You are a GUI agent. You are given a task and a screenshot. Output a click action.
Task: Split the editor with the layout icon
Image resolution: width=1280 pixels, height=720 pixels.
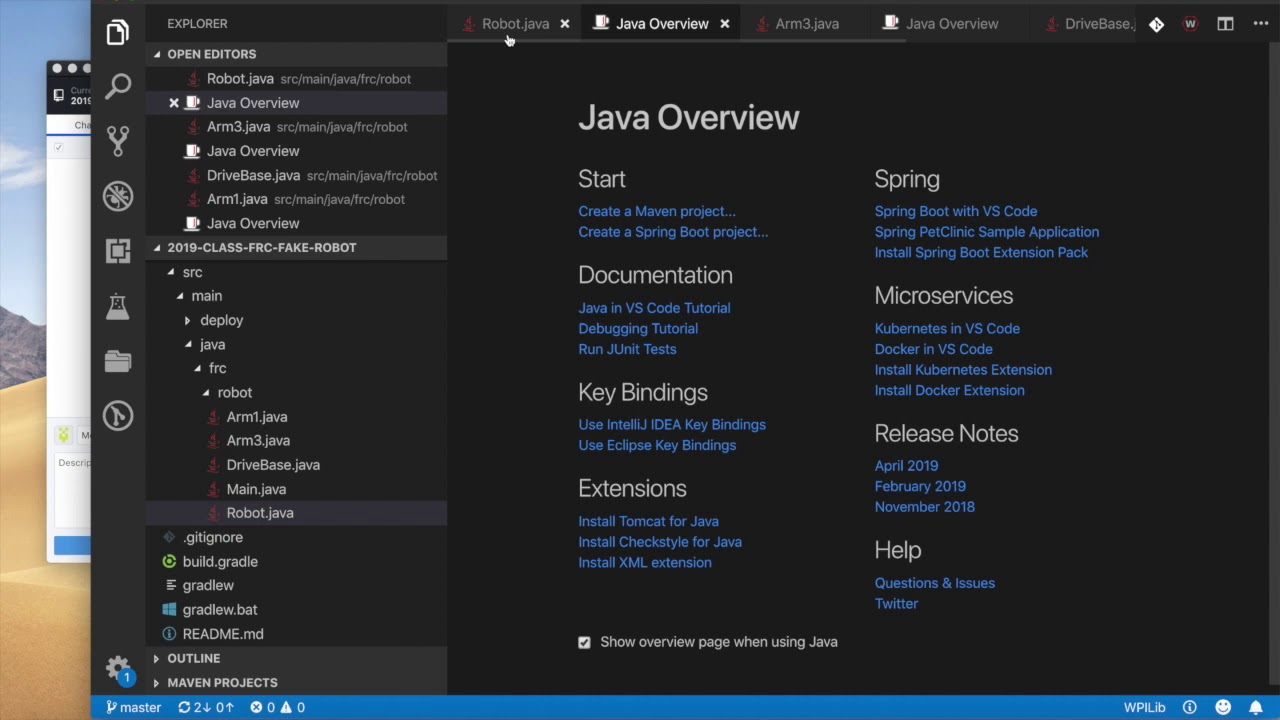click(1225, 24)
